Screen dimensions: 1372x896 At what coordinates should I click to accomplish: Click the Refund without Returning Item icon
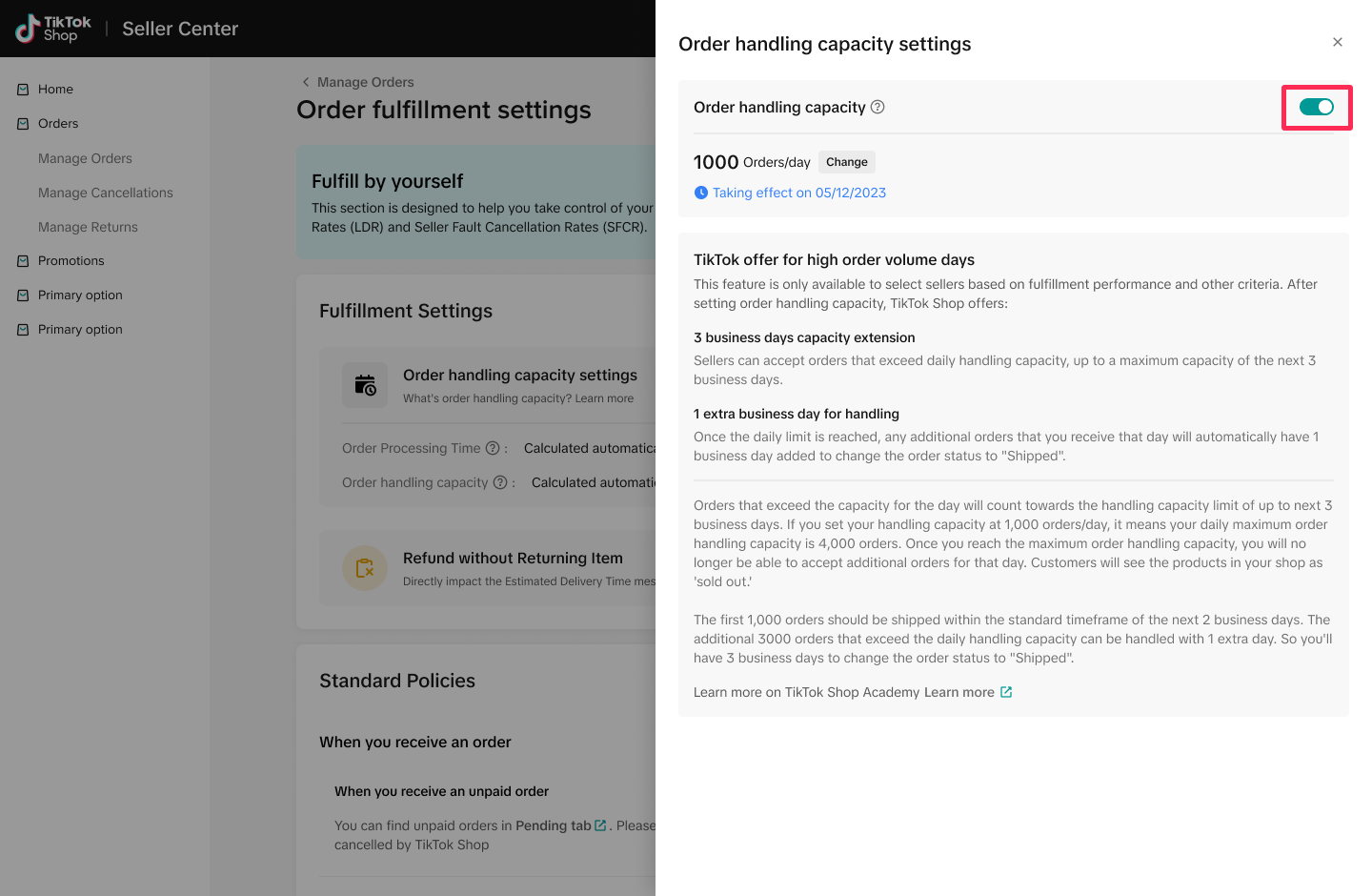tap(365, 568)
